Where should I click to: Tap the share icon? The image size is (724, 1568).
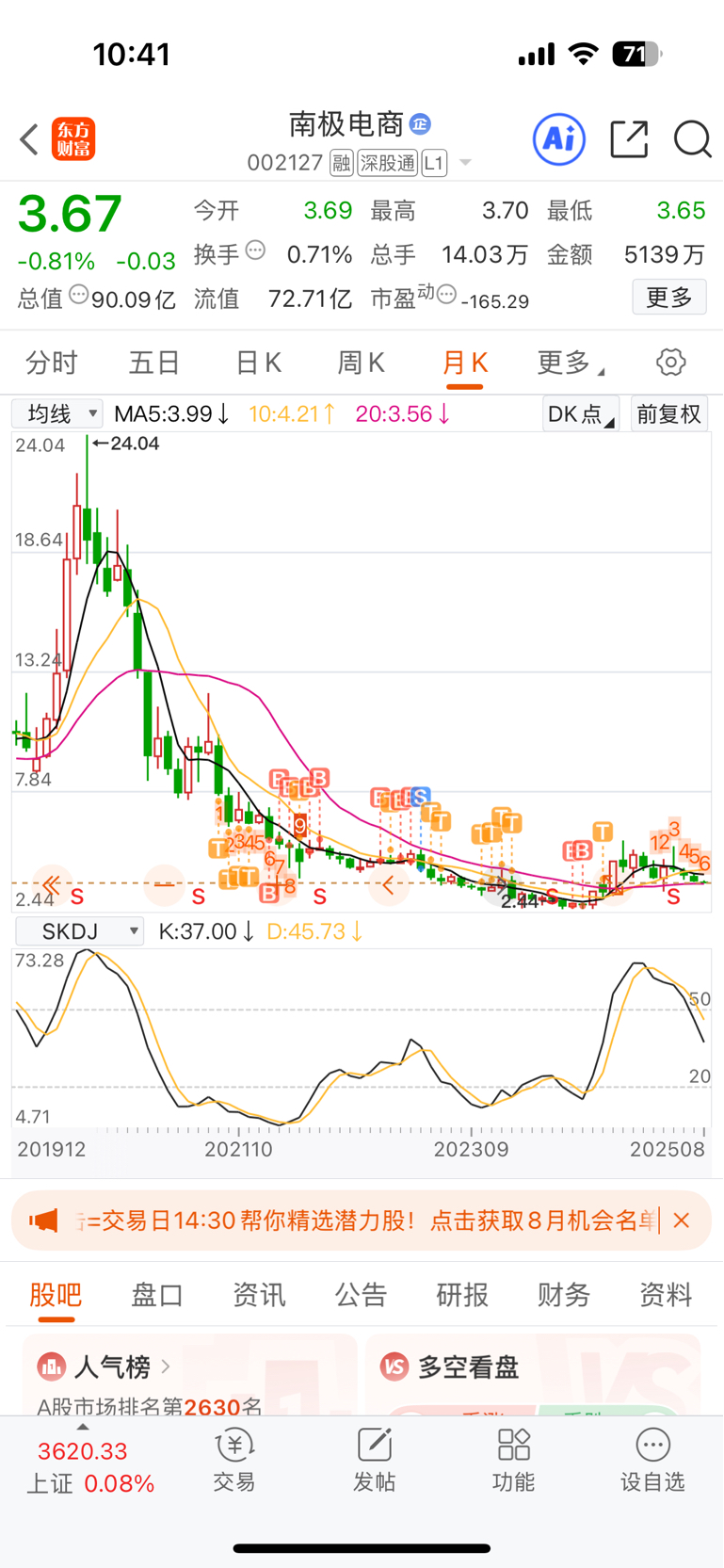[x=629, y=139]
